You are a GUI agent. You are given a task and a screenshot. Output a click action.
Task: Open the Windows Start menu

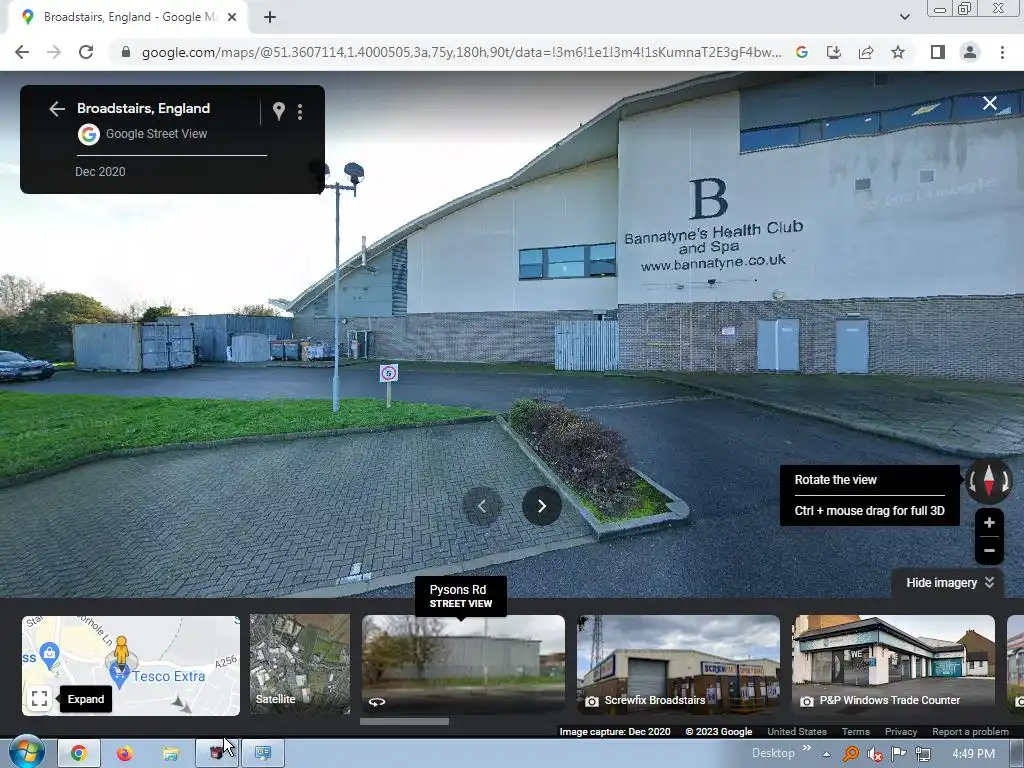click(27, 752)
